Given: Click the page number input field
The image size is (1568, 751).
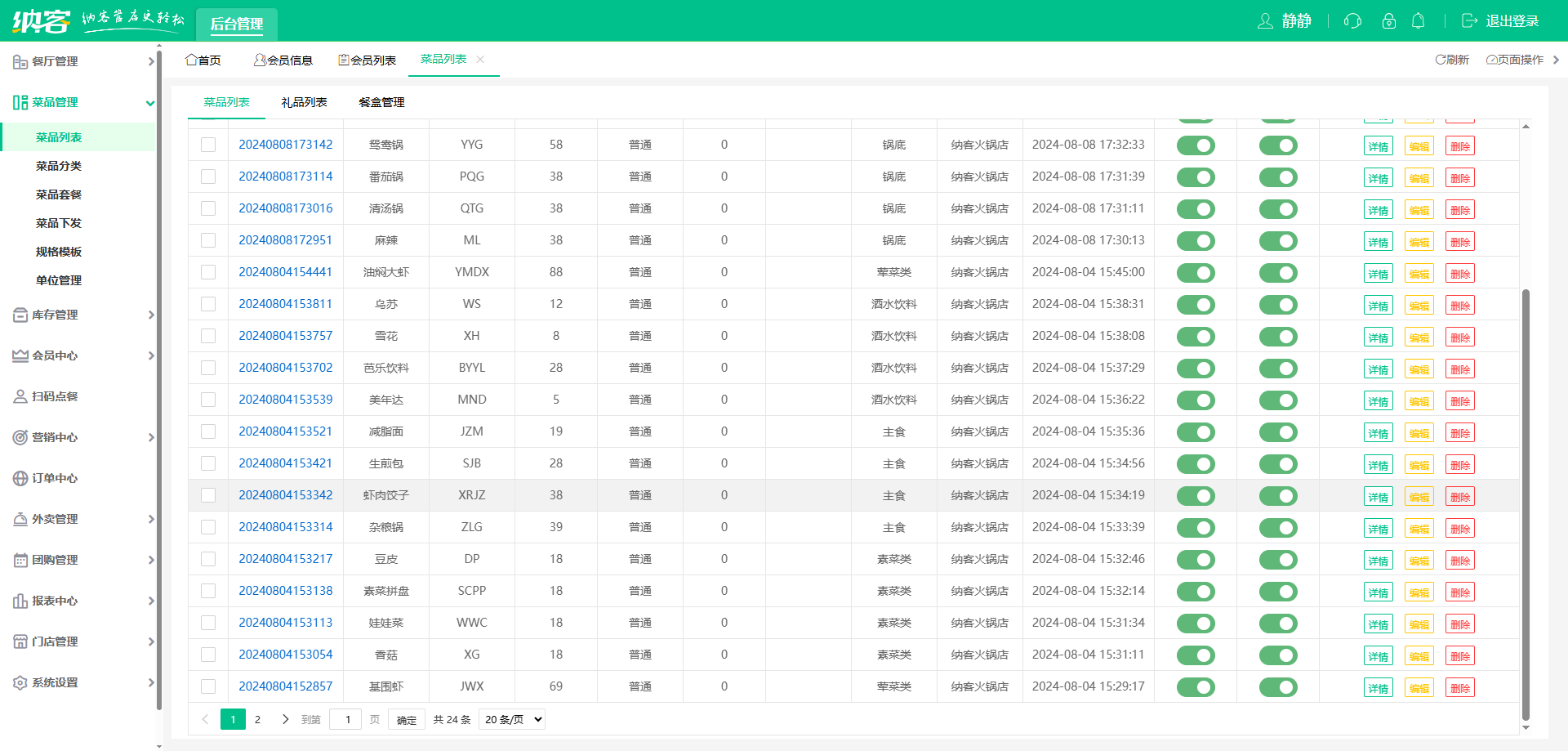Looking at the screenshot, I should [x=346, y=720].
